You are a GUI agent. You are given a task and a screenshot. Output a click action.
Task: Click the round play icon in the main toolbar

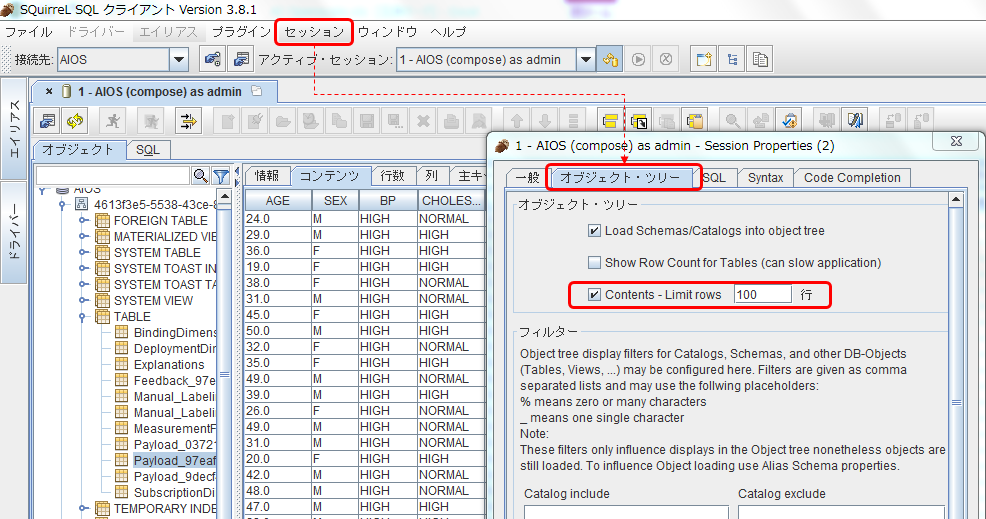[638, 60]
